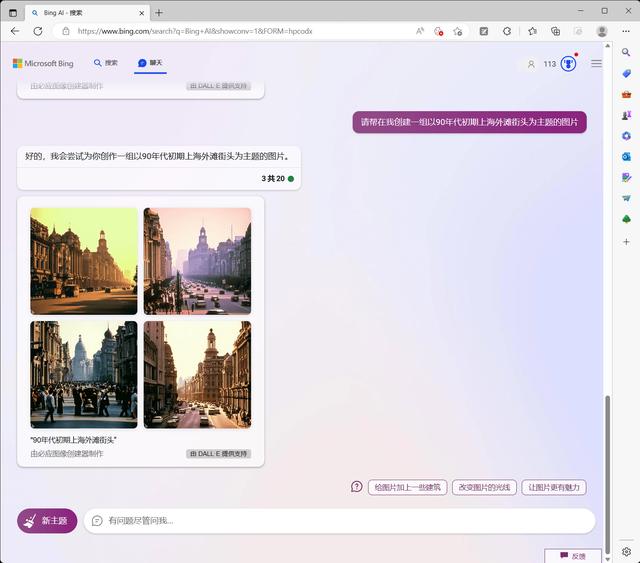Choose the 给图片加上一些建筑 suggestion
The image size is (640, 563).
click(x=407, y=488)
